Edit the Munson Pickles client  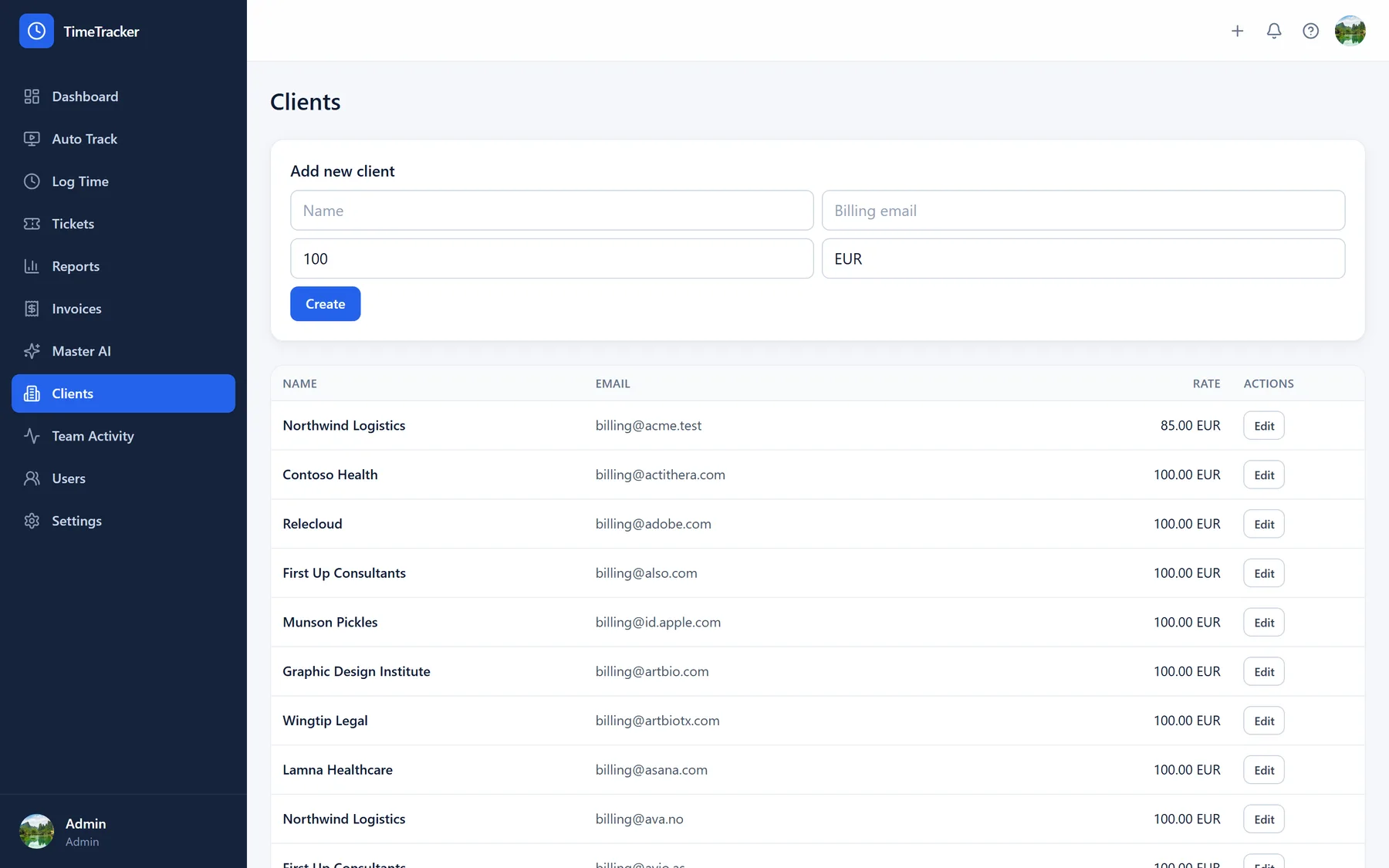[x=1264, y=623]
